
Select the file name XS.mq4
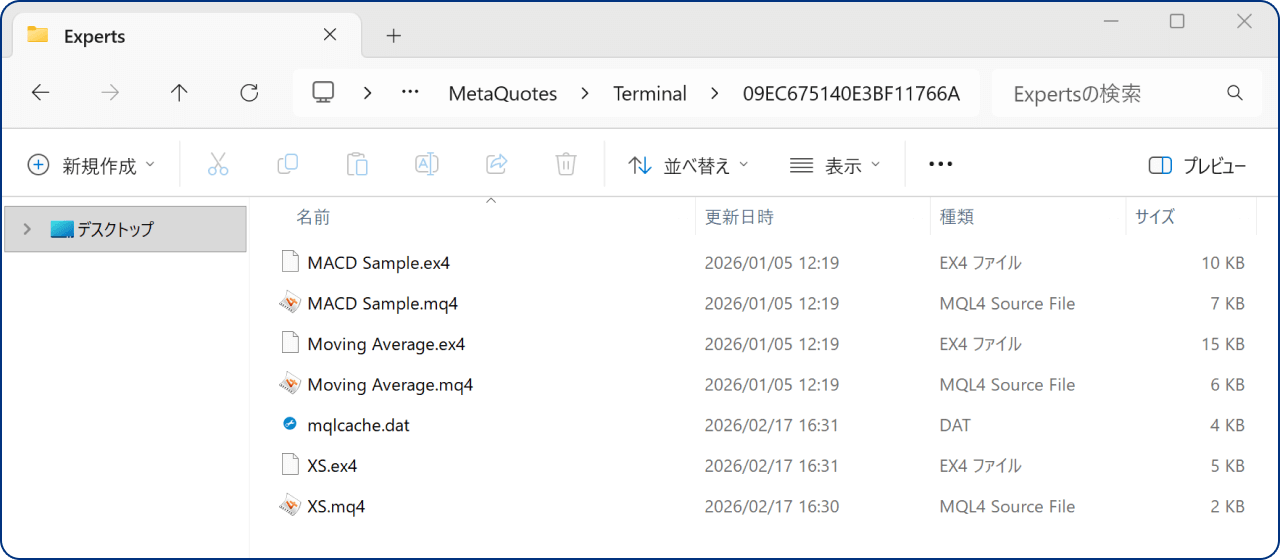point(336,506)
